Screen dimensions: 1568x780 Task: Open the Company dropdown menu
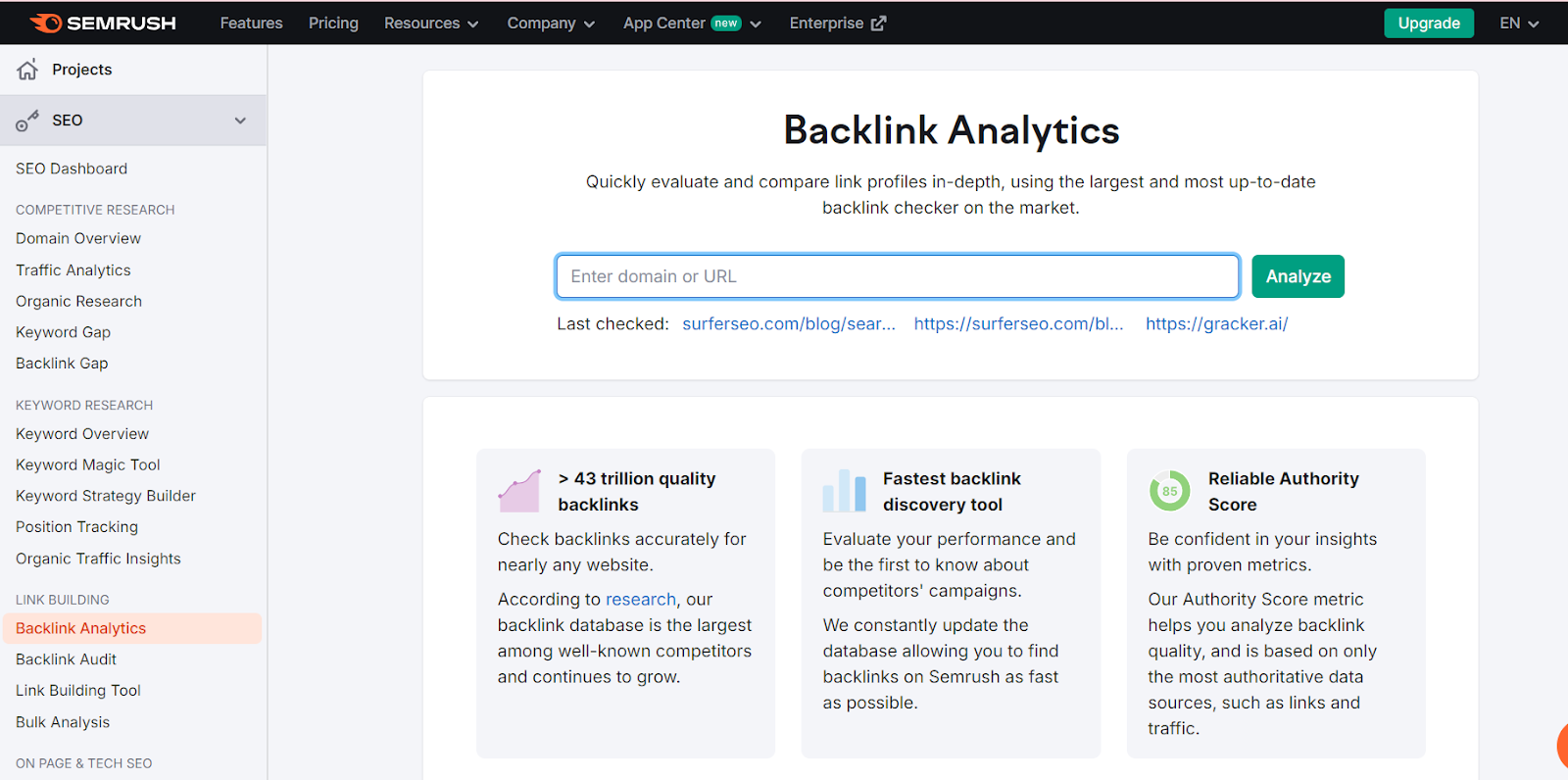[x=551, y=23]
